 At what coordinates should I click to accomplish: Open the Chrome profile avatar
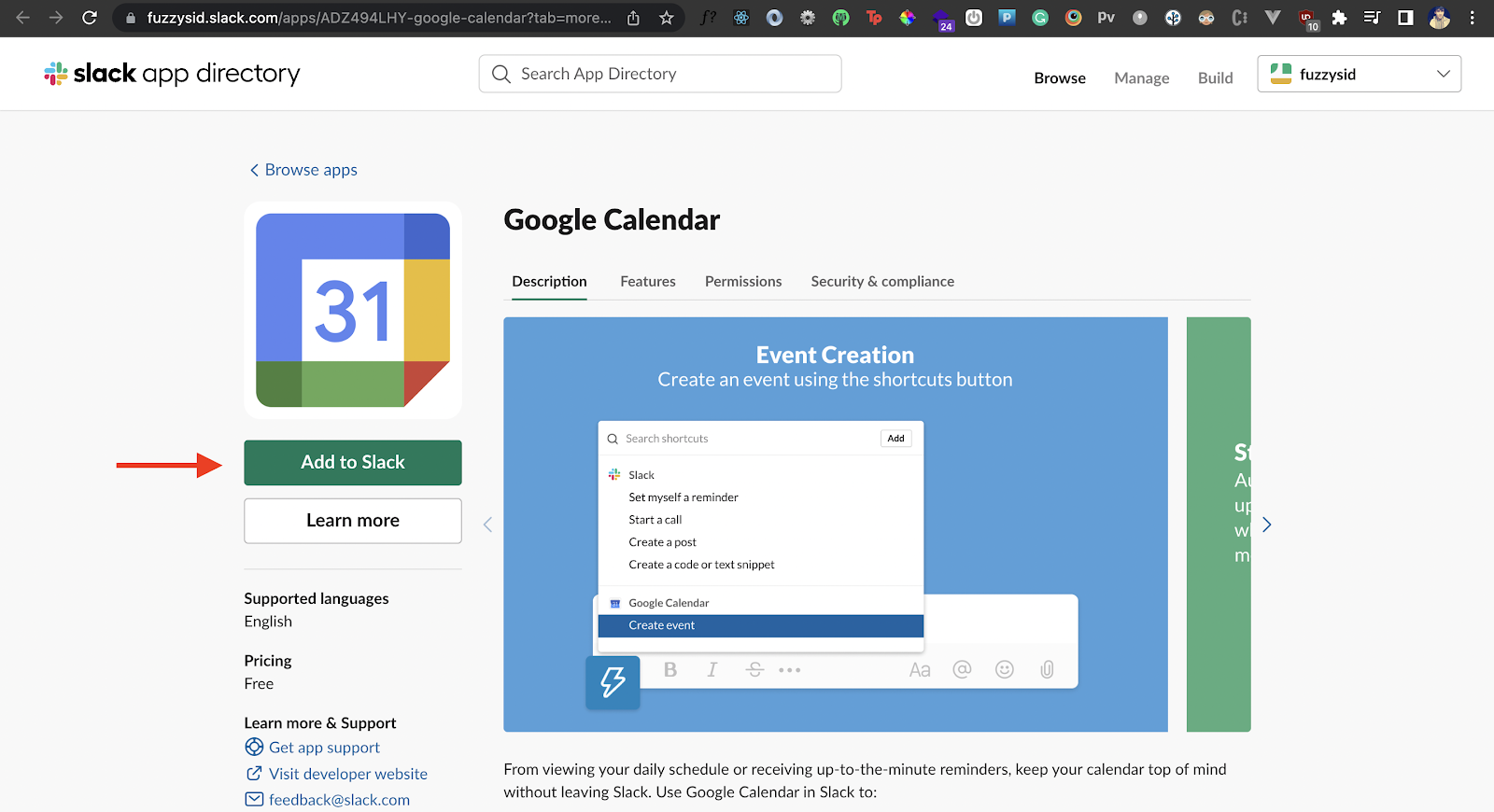(1439, 18)
